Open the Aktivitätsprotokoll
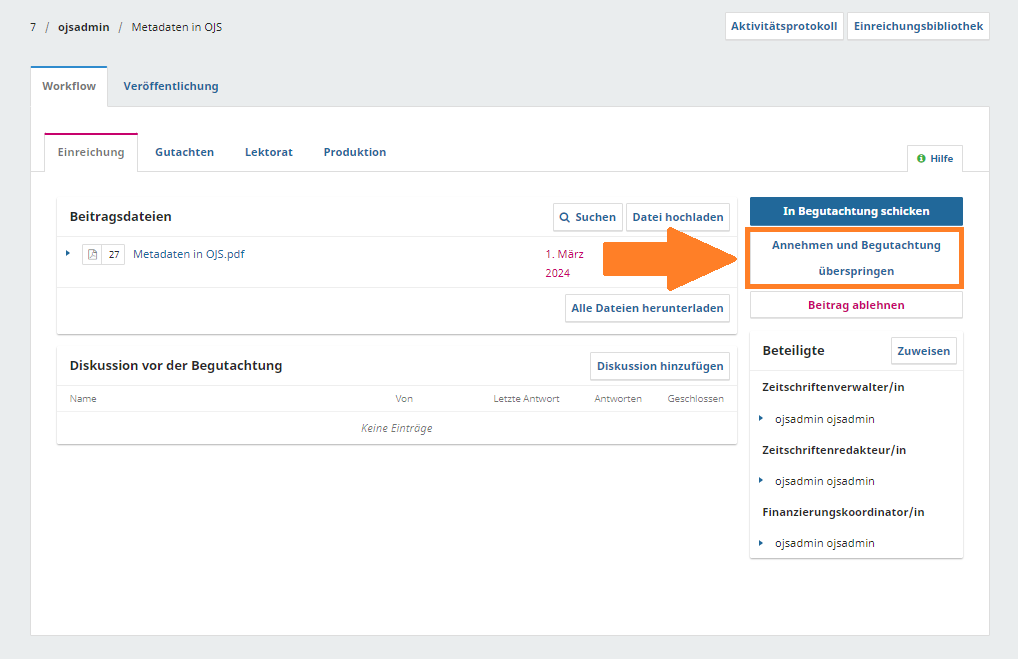 [x=784, y=26]
